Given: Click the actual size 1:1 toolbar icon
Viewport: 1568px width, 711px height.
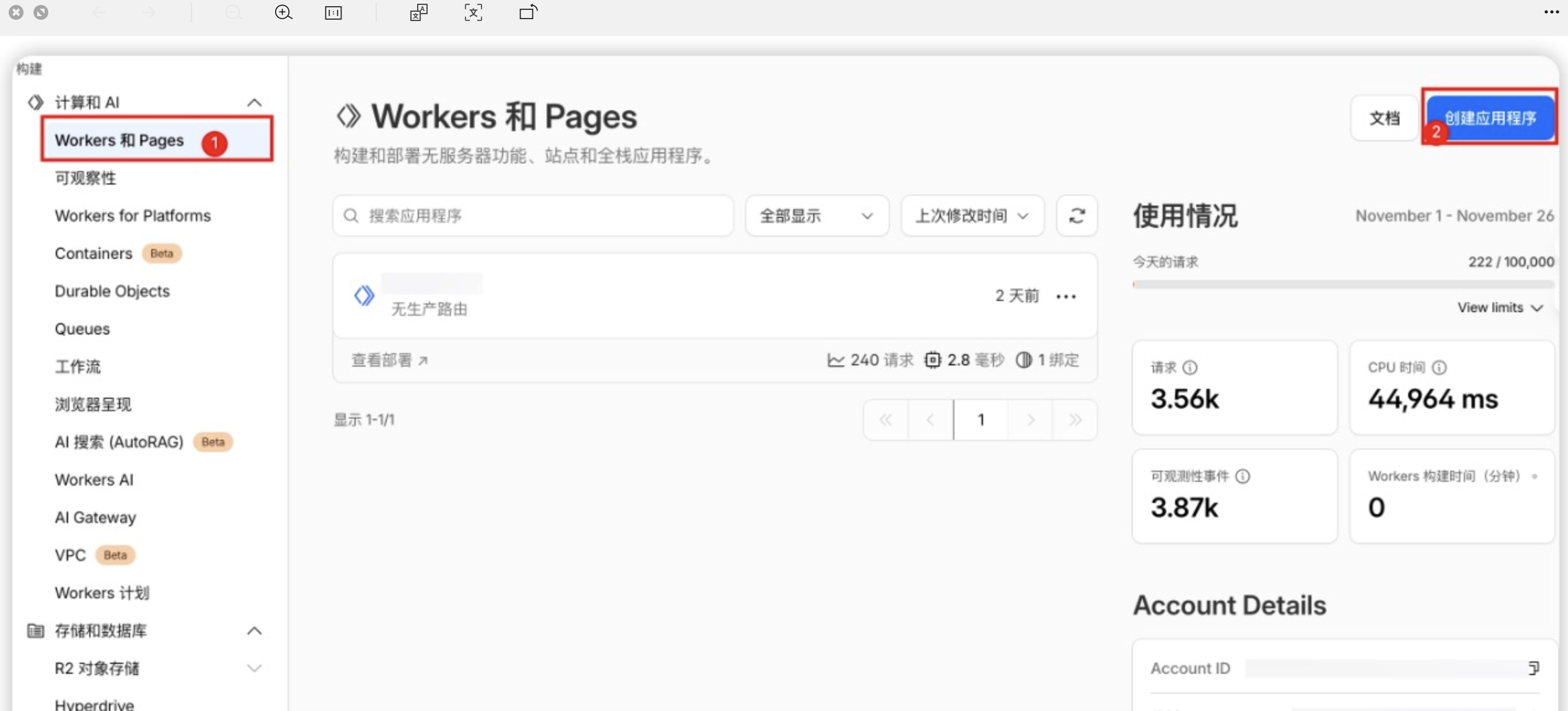Looking at the screenshot, I should coord(333,12).
